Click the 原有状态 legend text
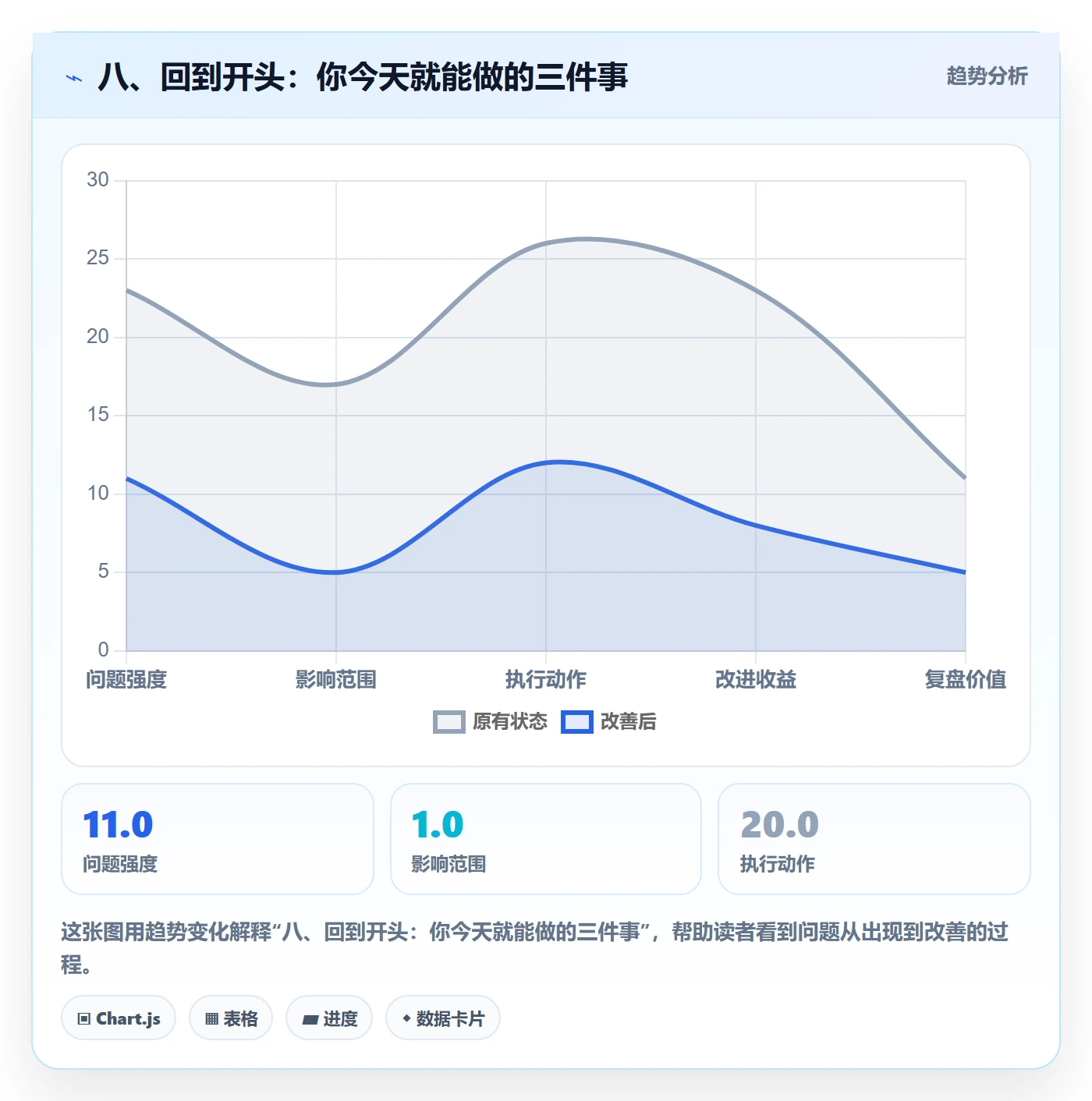 click(x=510, y=722)
